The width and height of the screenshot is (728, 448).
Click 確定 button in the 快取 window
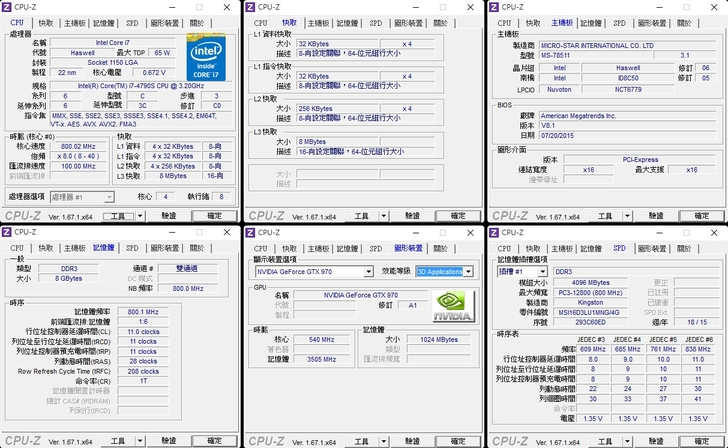coord(458,216)
